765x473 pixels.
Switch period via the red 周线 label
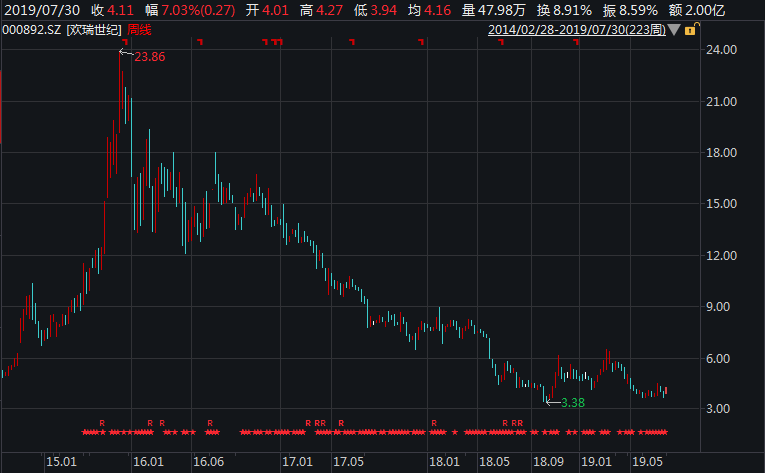point(139,30)
